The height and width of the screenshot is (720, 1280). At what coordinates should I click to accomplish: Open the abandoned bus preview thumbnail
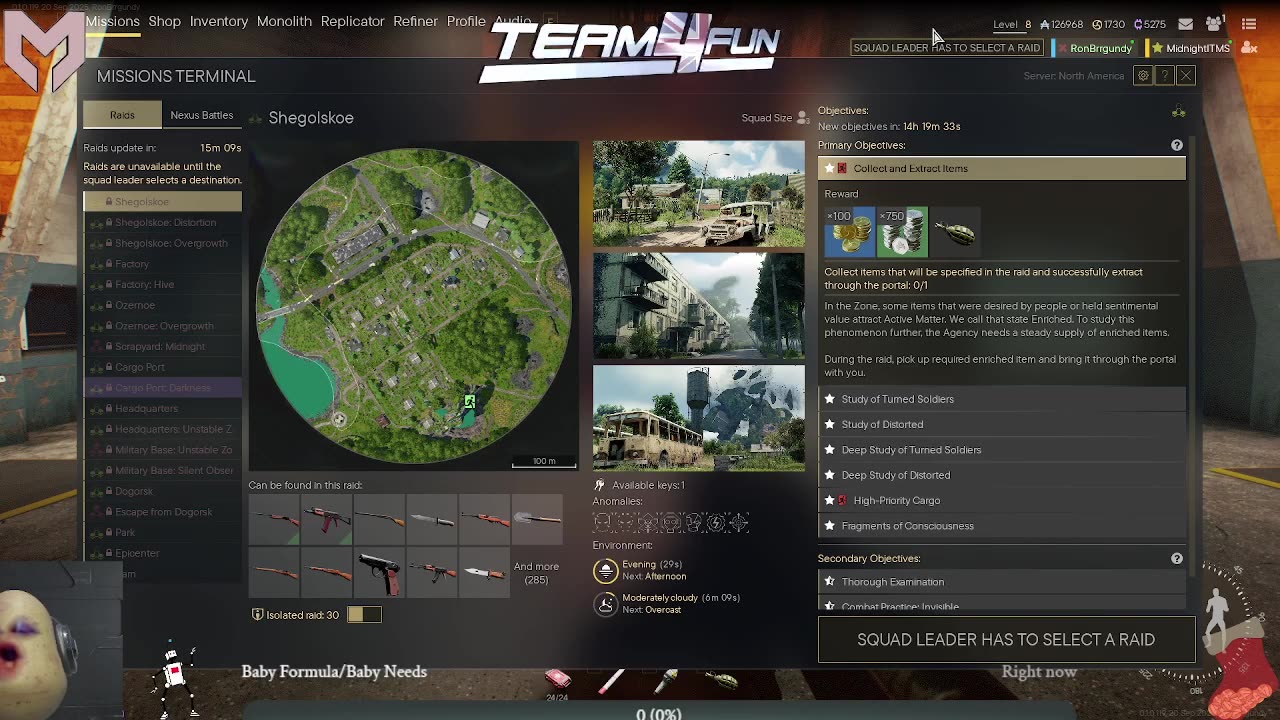pos(699,418)
